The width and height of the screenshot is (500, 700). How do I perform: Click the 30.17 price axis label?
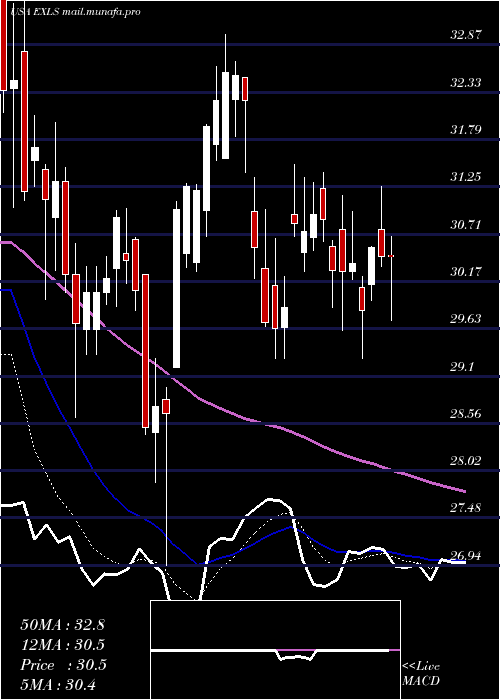466,271
